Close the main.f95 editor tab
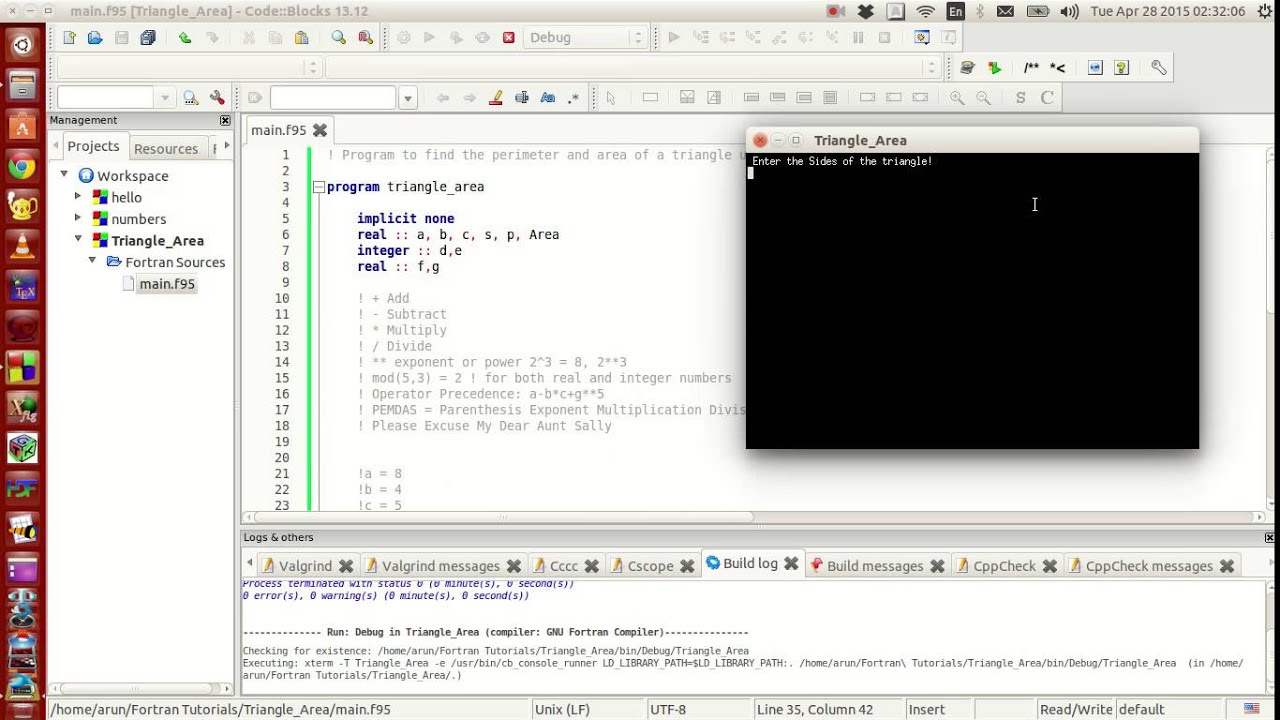This screenshot has height=720, width=1280. [320, 130]
